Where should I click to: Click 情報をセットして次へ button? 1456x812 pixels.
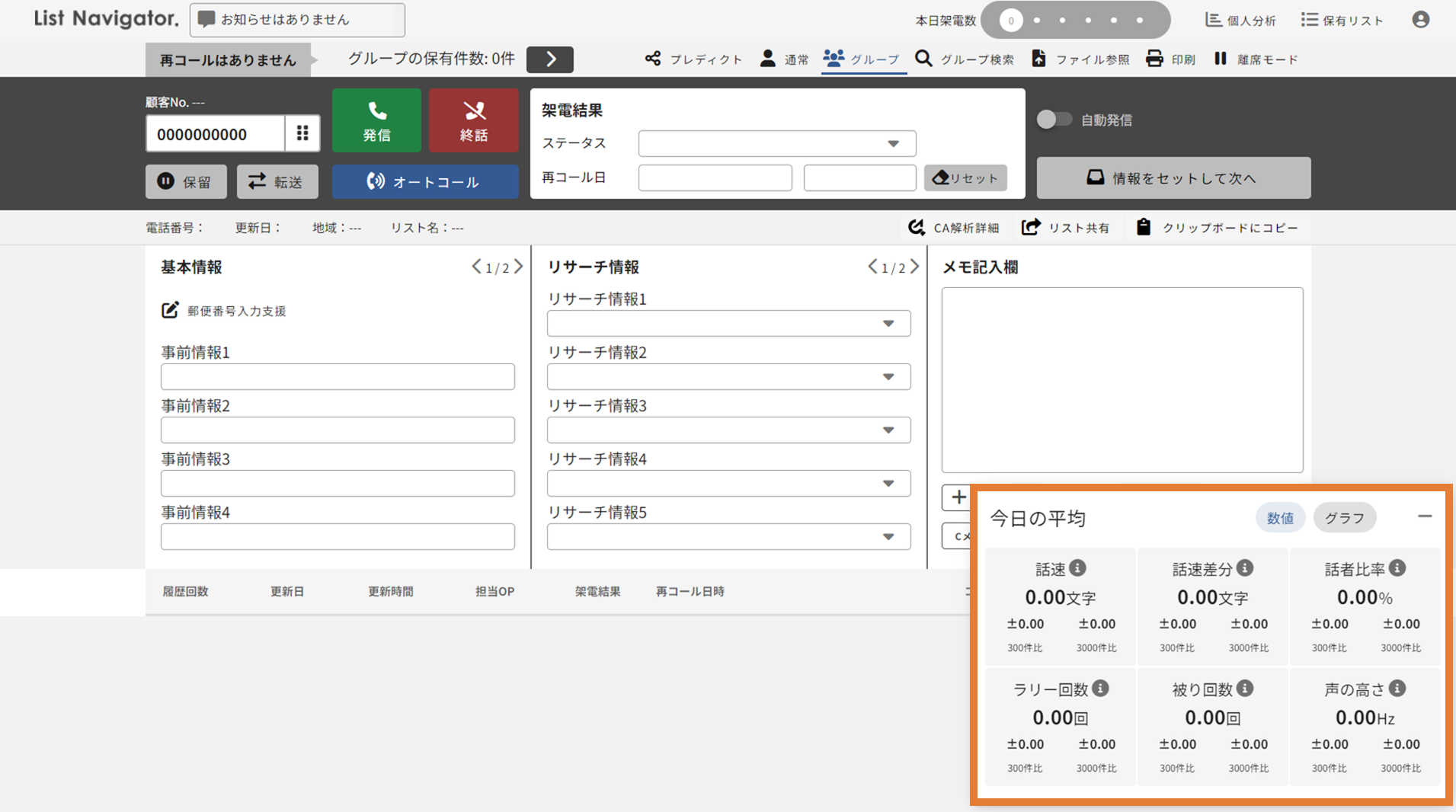click(x=1173, y=178)
